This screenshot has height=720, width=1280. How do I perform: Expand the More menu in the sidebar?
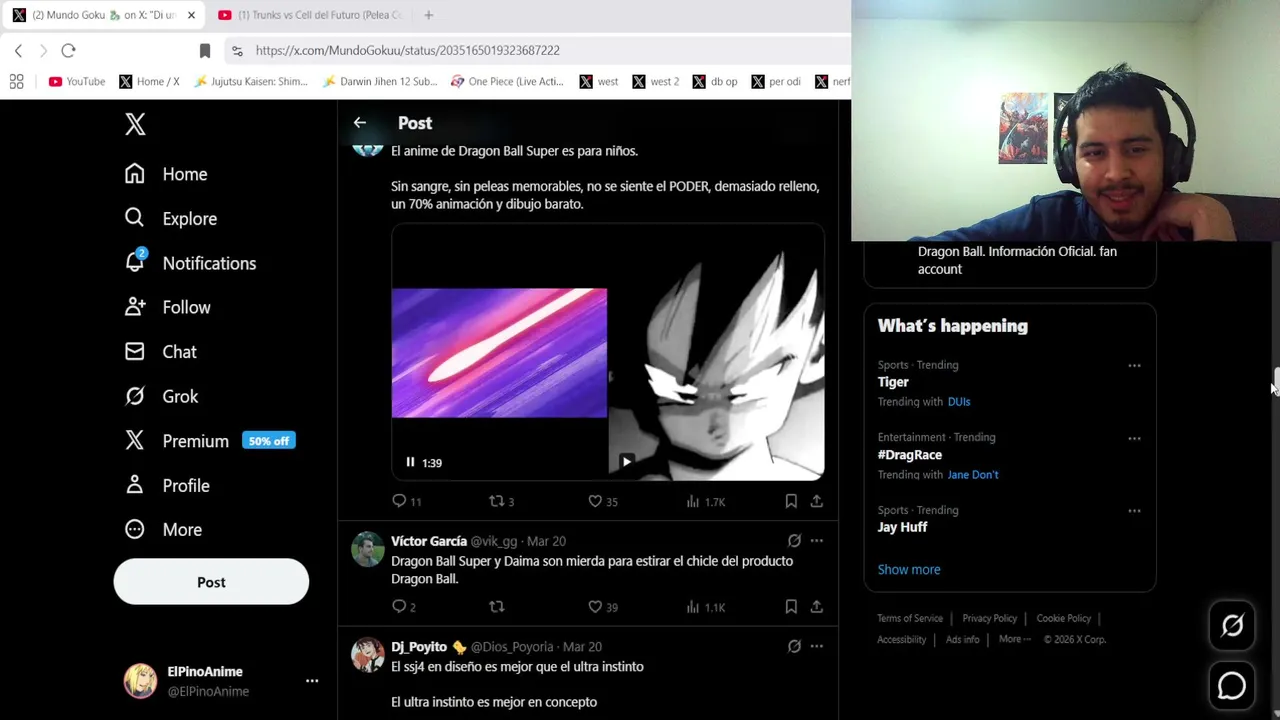[163, 529]
